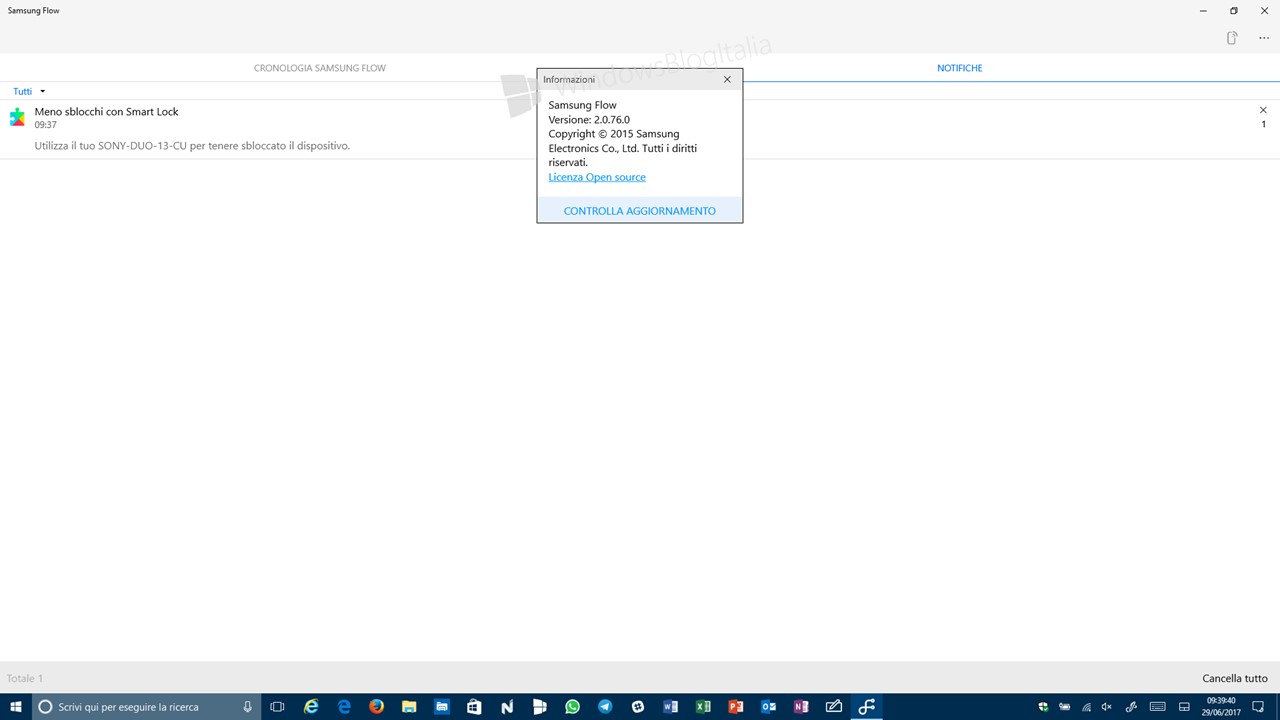Open the N app icon in taskbar
Screen dimensions: 1280x720
(x=507, y=707)
